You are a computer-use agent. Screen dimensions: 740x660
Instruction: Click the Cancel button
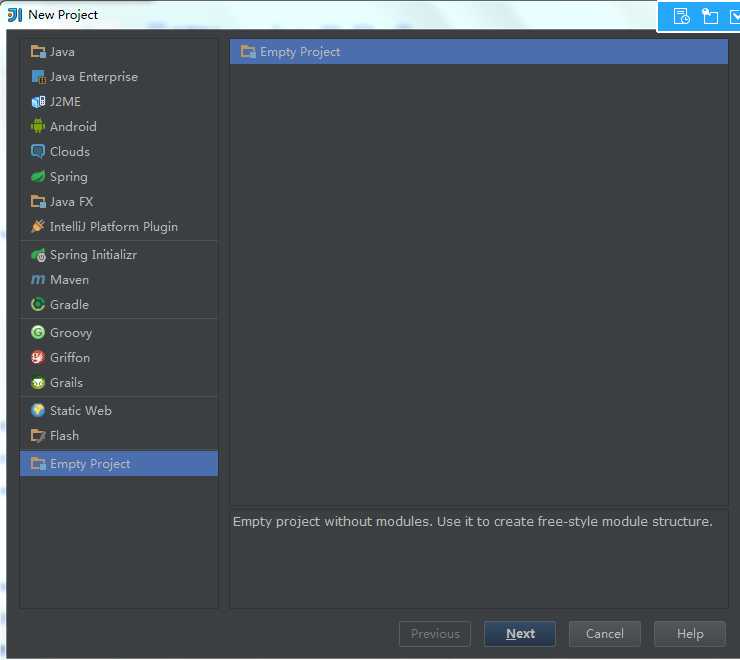(605, 634)
